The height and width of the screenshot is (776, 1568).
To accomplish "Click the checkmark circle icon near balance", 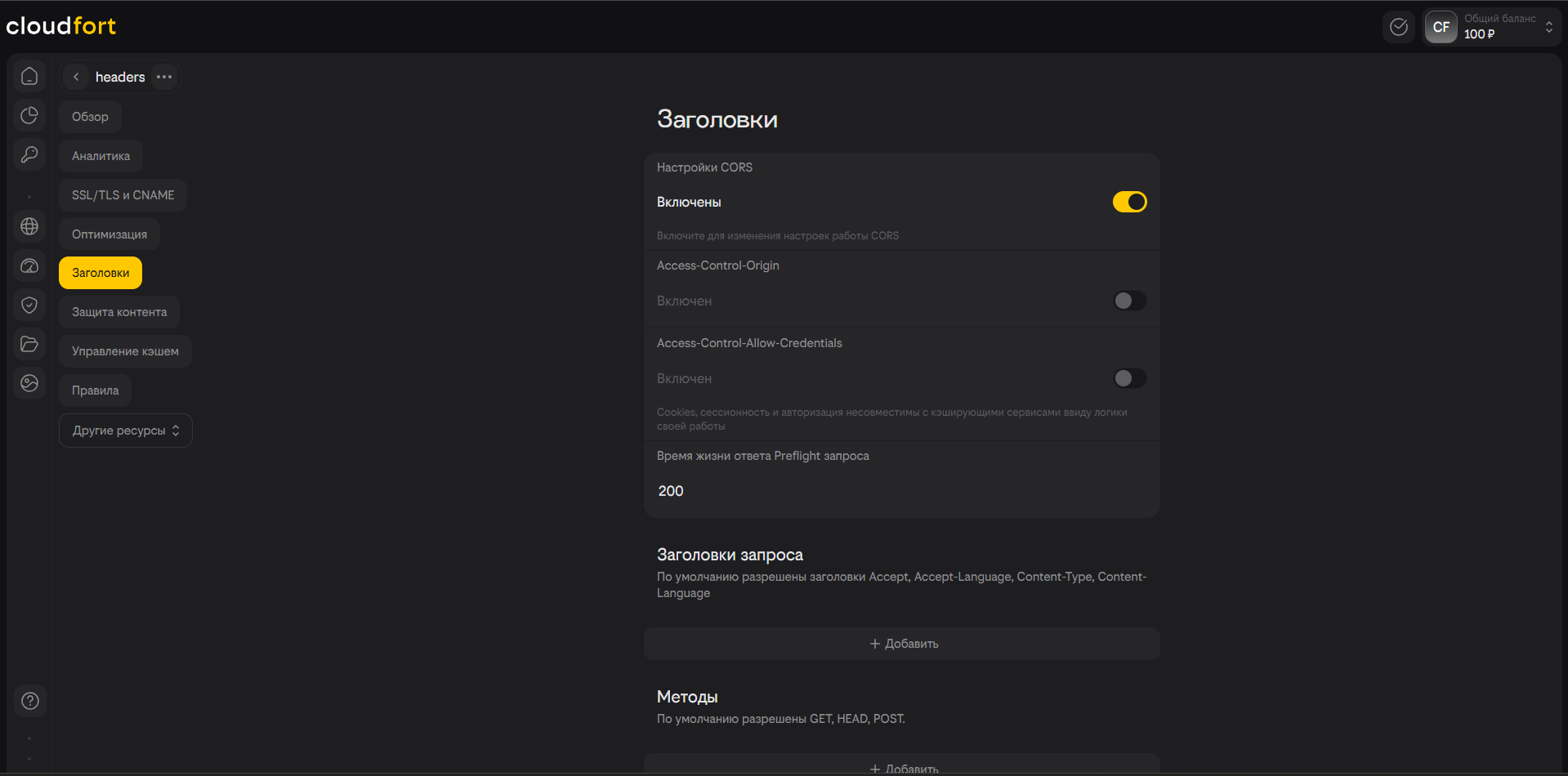I will pyautogui.click(x=1399, y=27).
